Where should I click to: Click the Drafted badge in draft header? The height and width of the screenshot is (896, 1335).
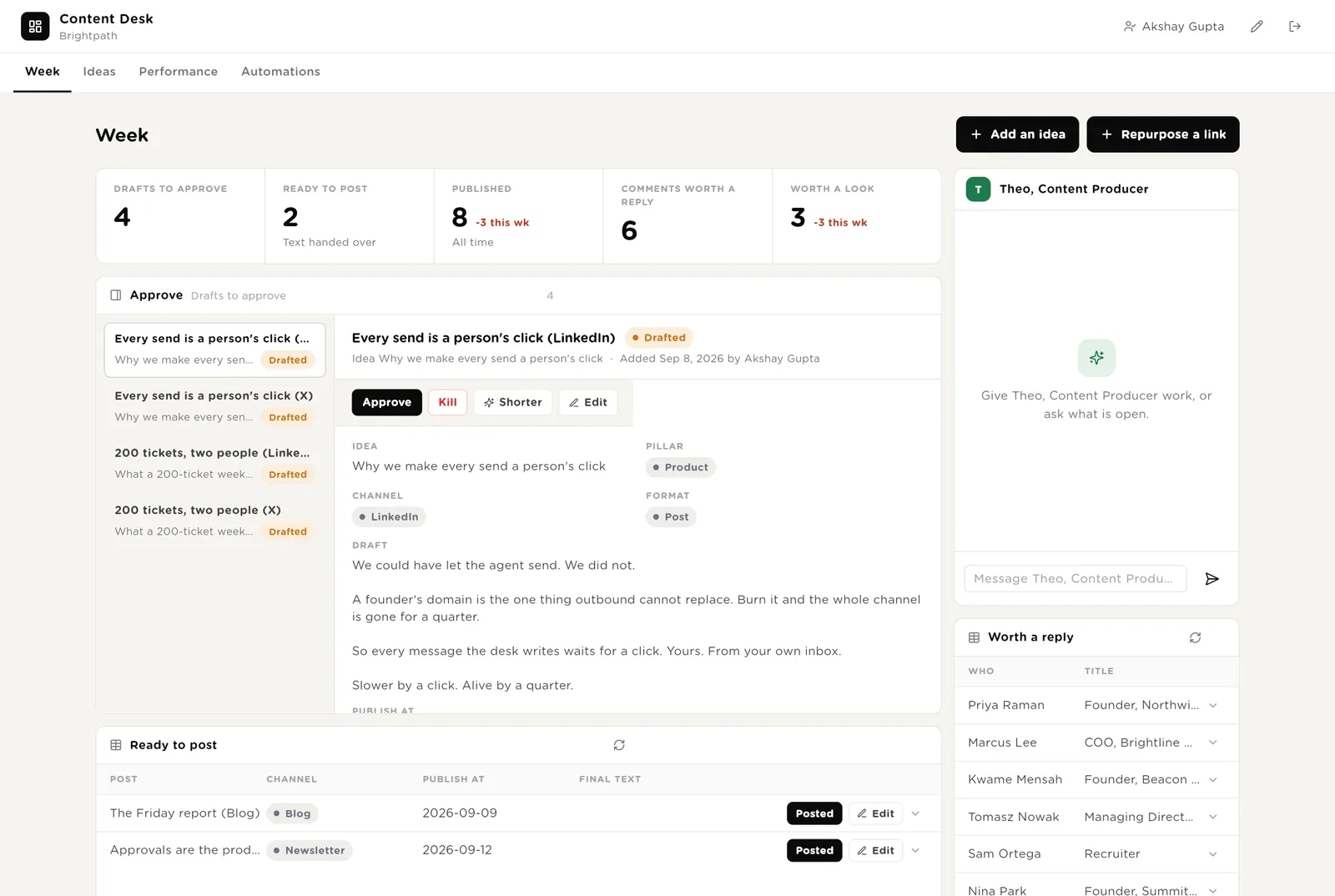(x=659, y=338)
